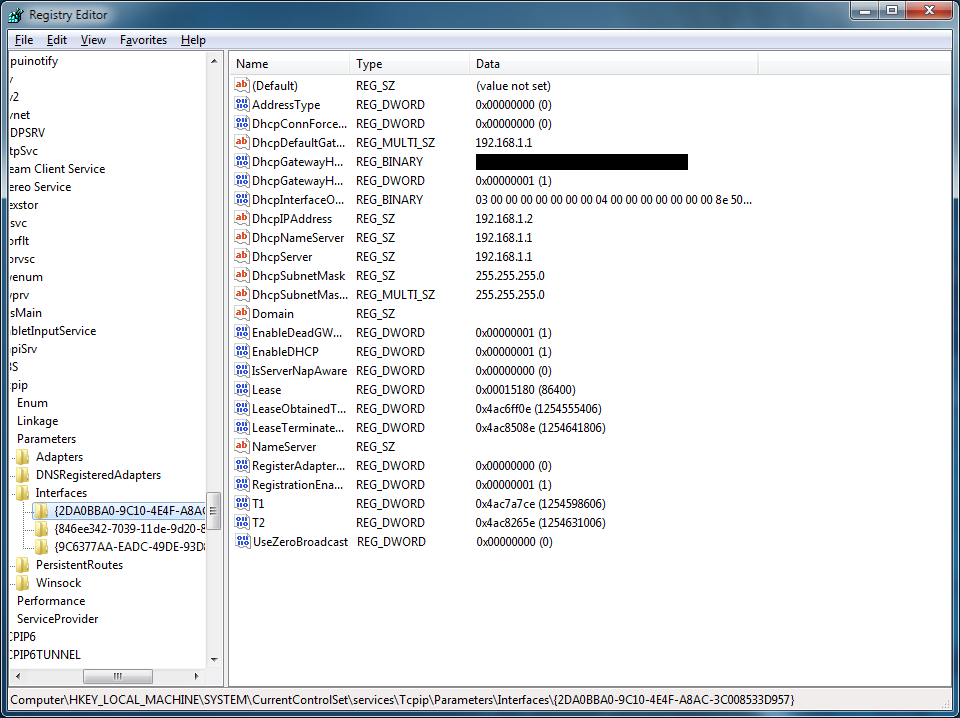Image resolution: width=960 pixels, height=718 pixels.
Task: Click the Registry Editor title bar icon
Action: pyautogui.click(x=17, y=15)
